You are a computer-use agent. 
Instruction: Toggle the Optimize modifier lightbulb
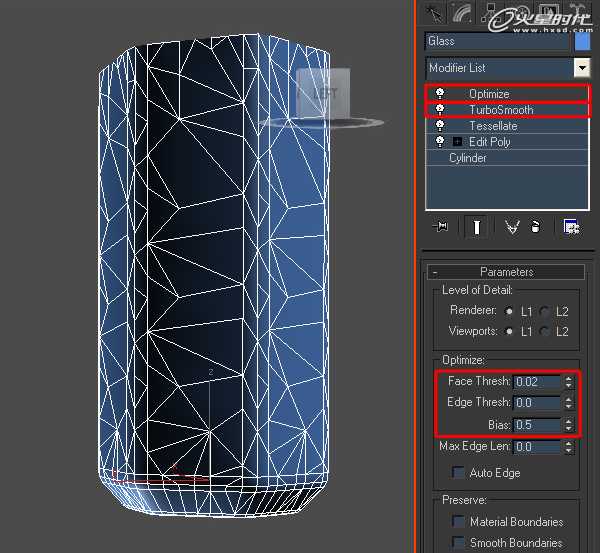pyautogui.click(x=440, y=93)
